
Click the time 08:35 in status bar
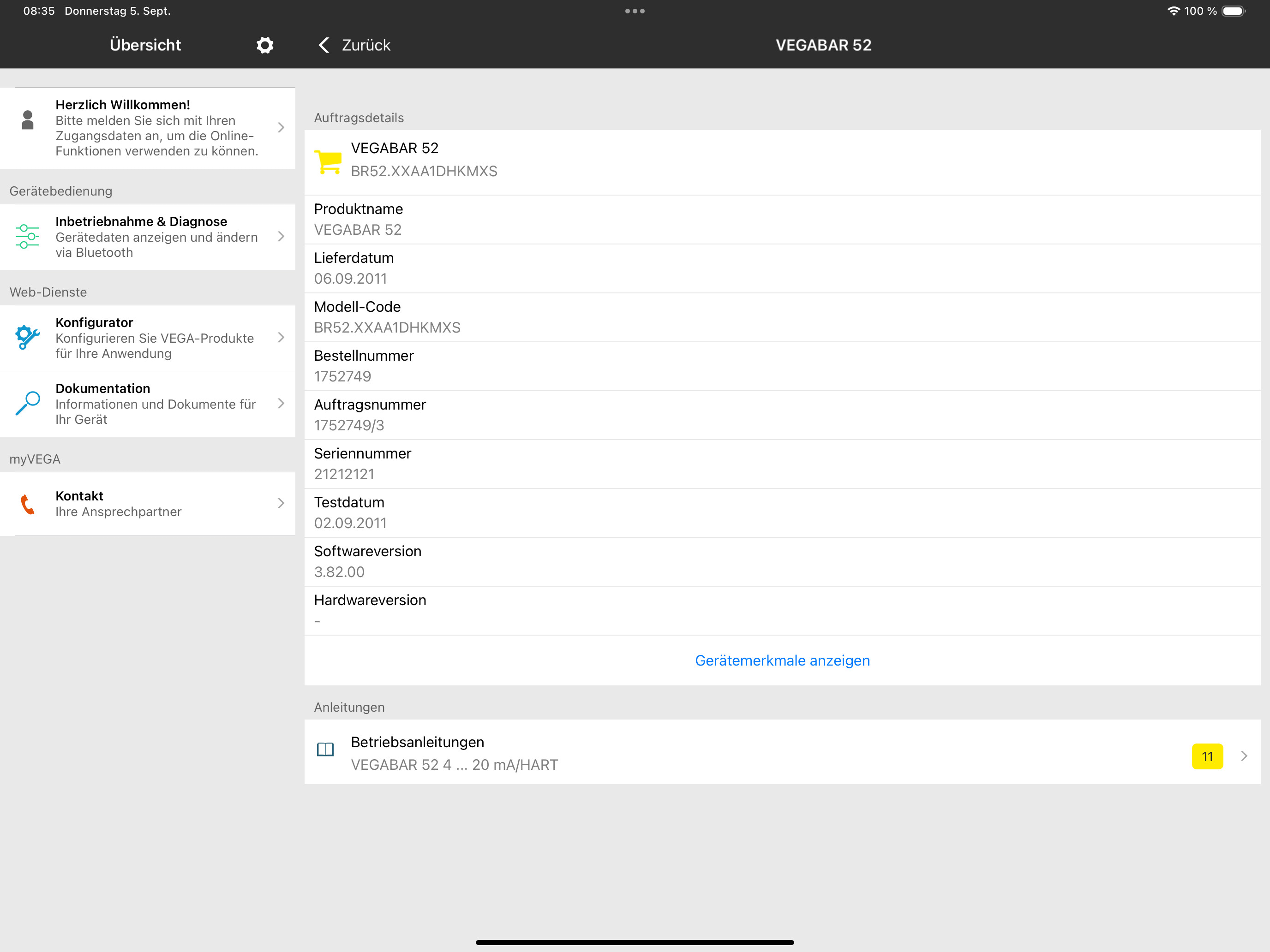pos(38,11)
